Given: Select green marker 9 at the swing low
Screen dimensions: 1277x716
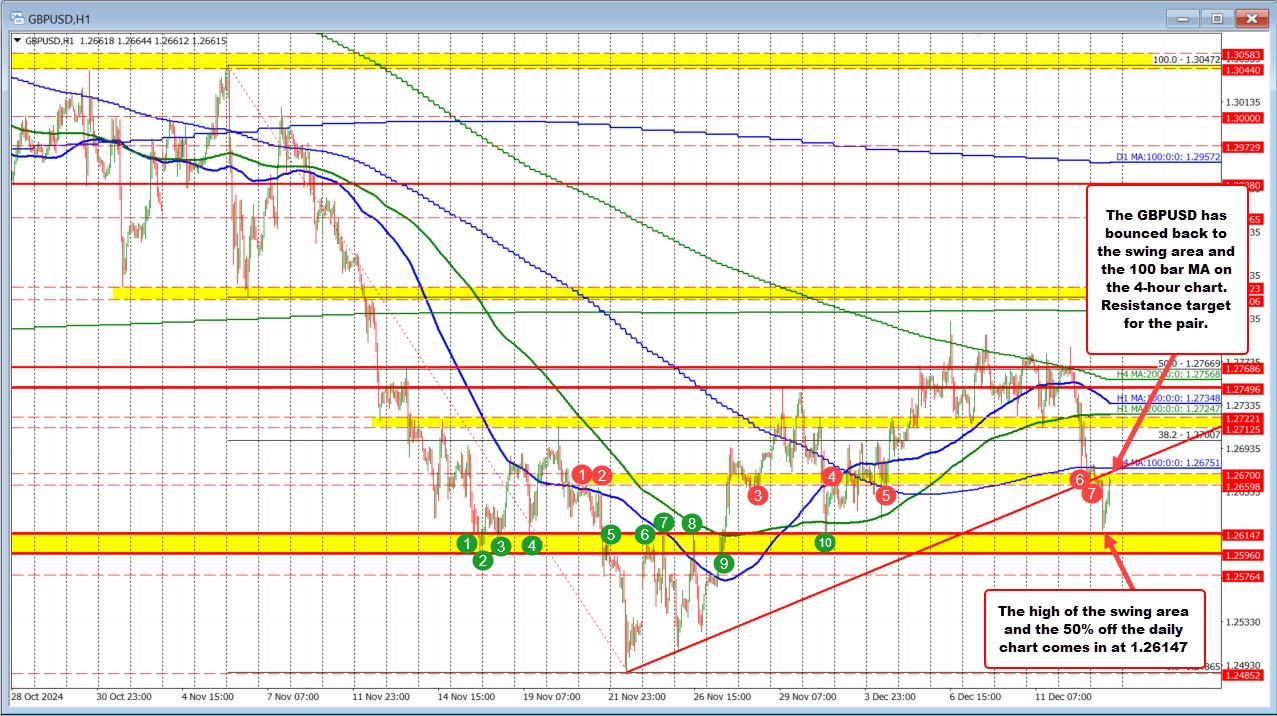Looking at the screenshot, I should [x=724, y=563].
